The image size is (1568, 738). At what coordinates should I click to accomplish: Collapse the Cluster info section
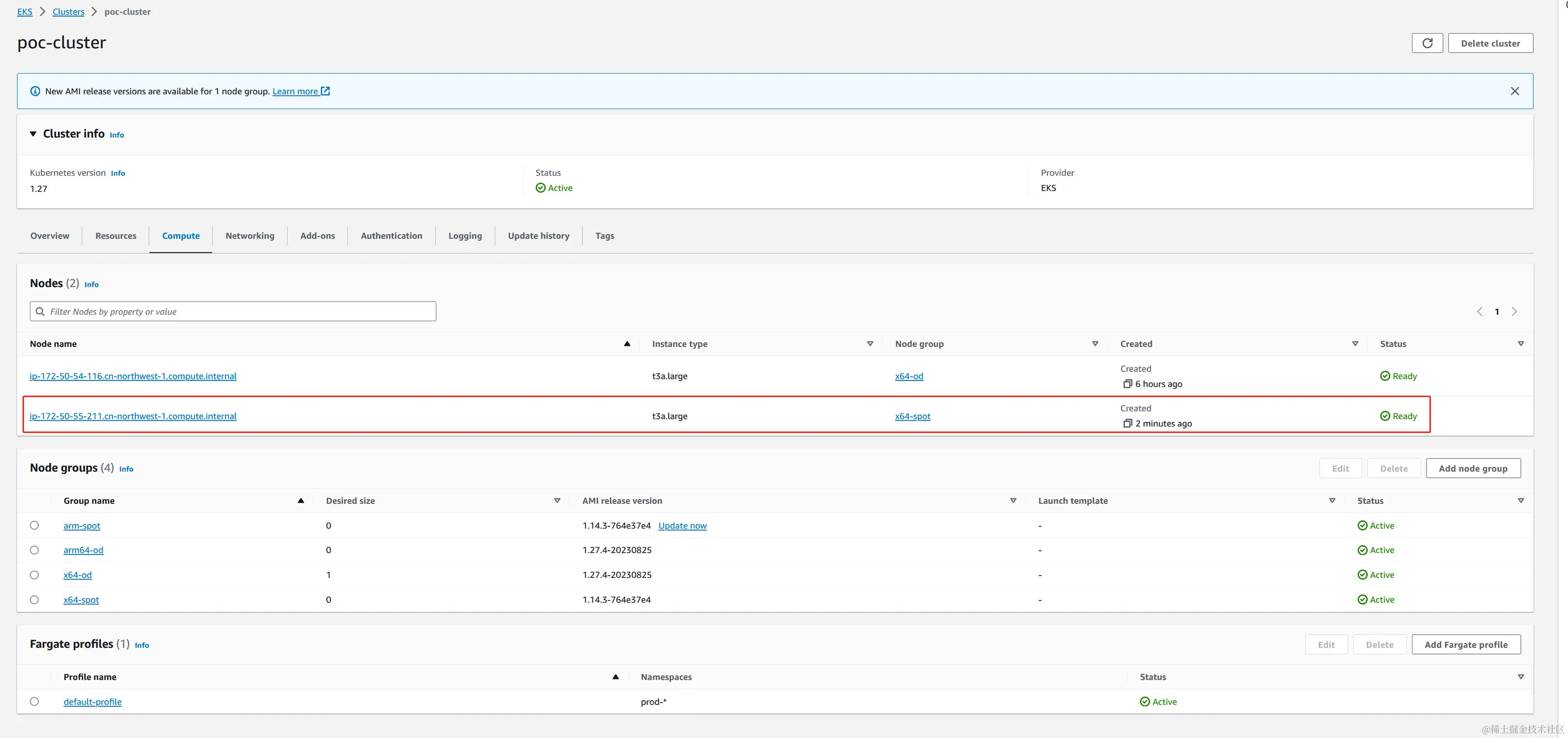33,134
